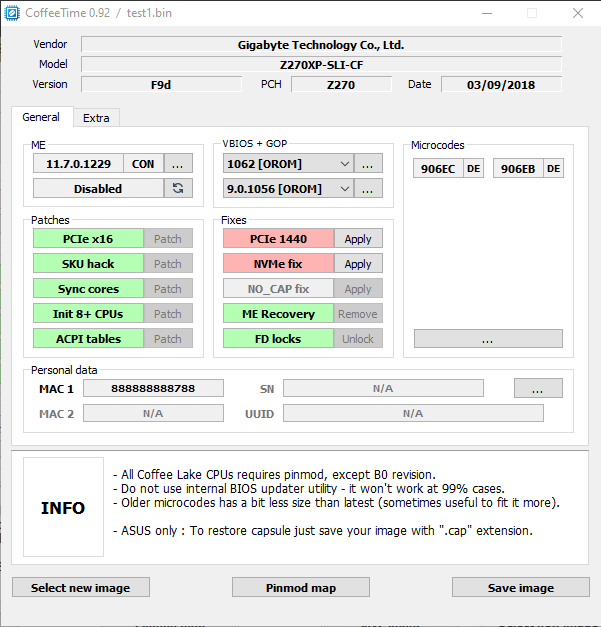Click the ACPI tables status label
Screen dimensions: 601x627
pos(88,338)
